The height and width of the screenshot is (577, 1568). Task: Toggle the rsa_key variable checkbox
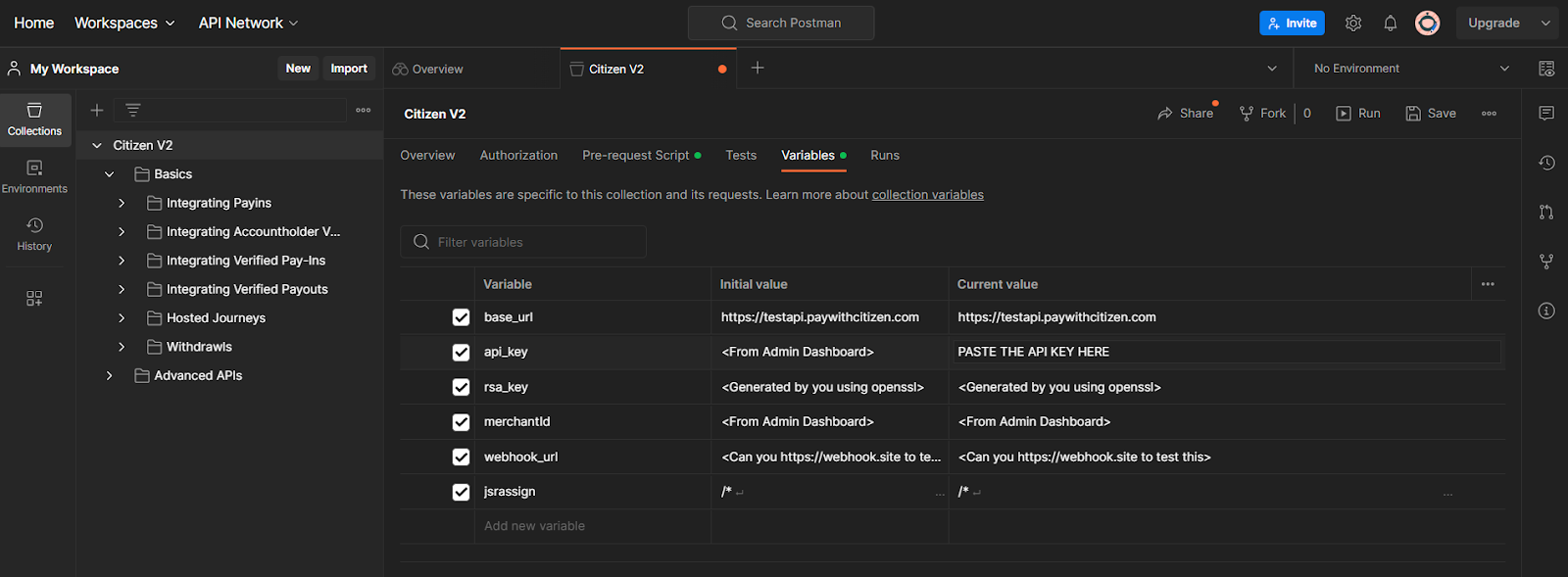(461, 387)
